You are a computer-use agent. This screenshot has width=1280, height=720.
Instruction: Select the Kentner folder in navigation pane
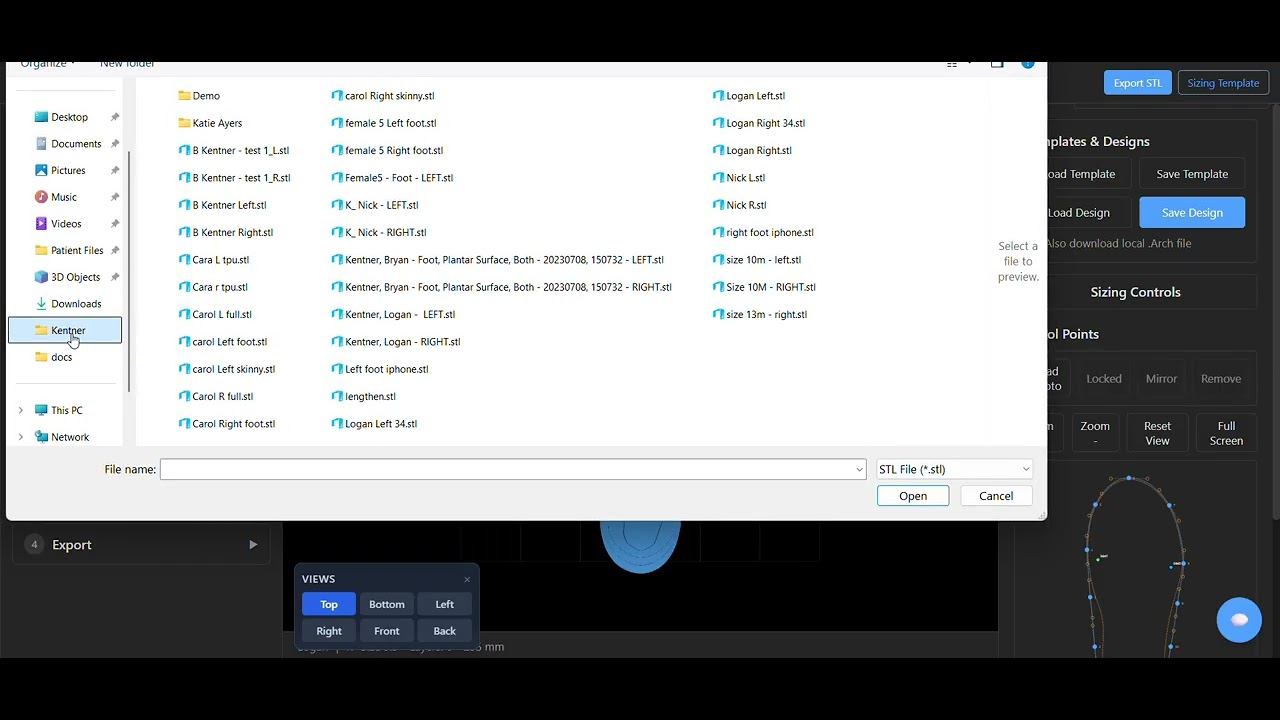[x=65, y=330]
